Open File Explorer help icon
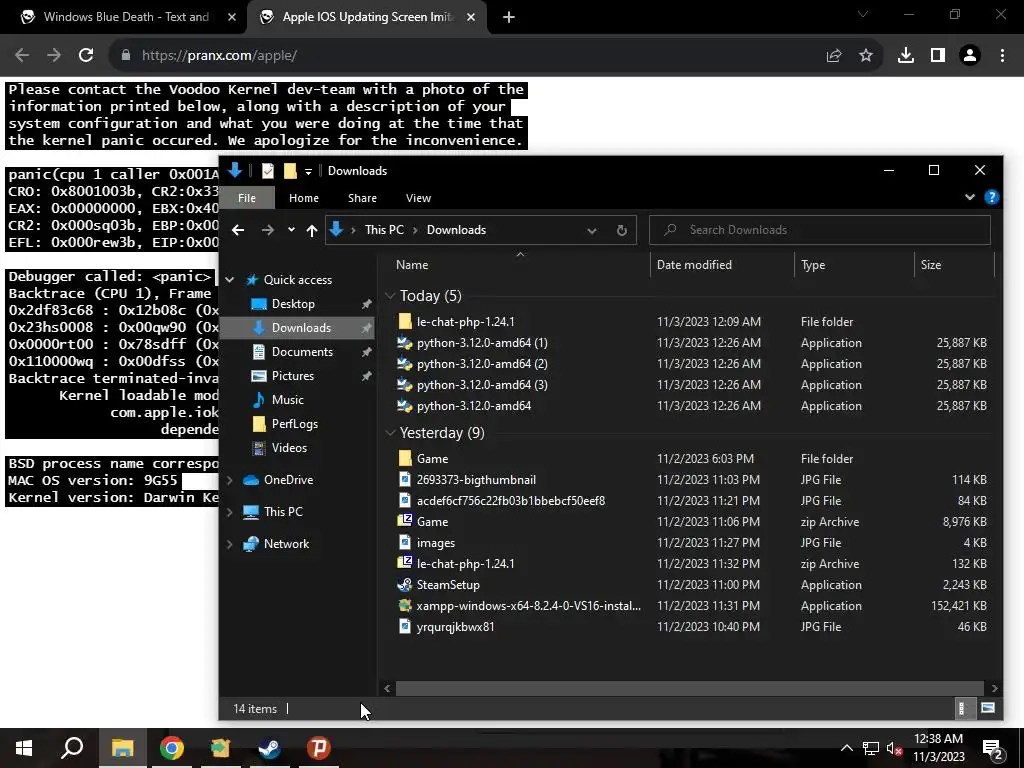 991,197
